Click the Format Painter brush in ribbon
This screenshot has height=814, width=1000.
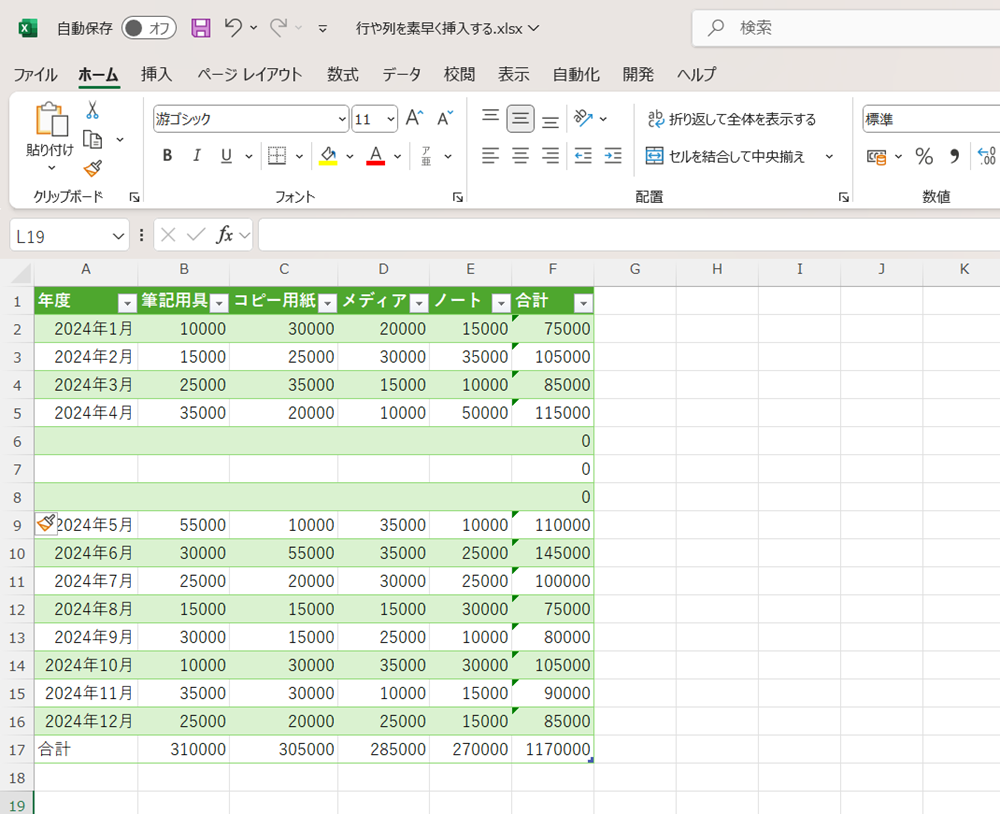click(x=92, y=168)
